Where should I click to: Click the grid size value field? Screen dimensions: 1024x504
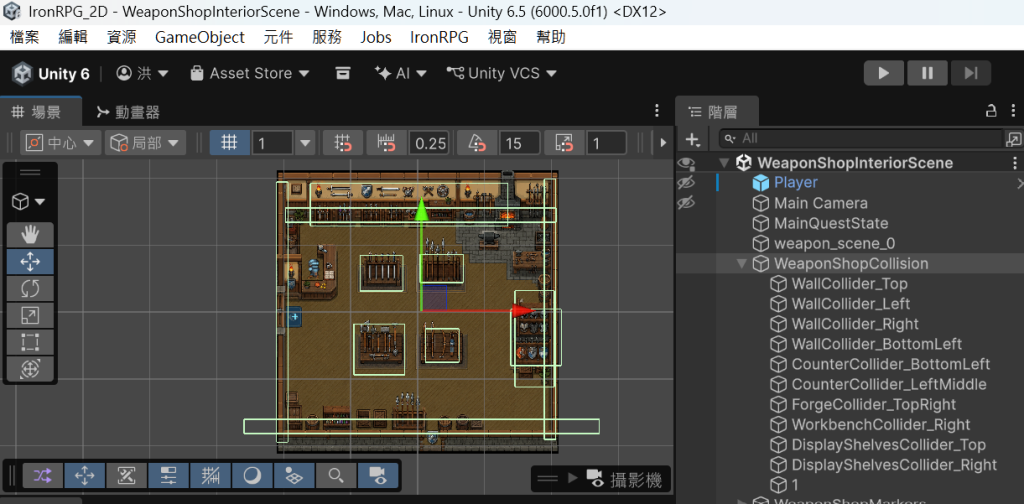[272, 143]
